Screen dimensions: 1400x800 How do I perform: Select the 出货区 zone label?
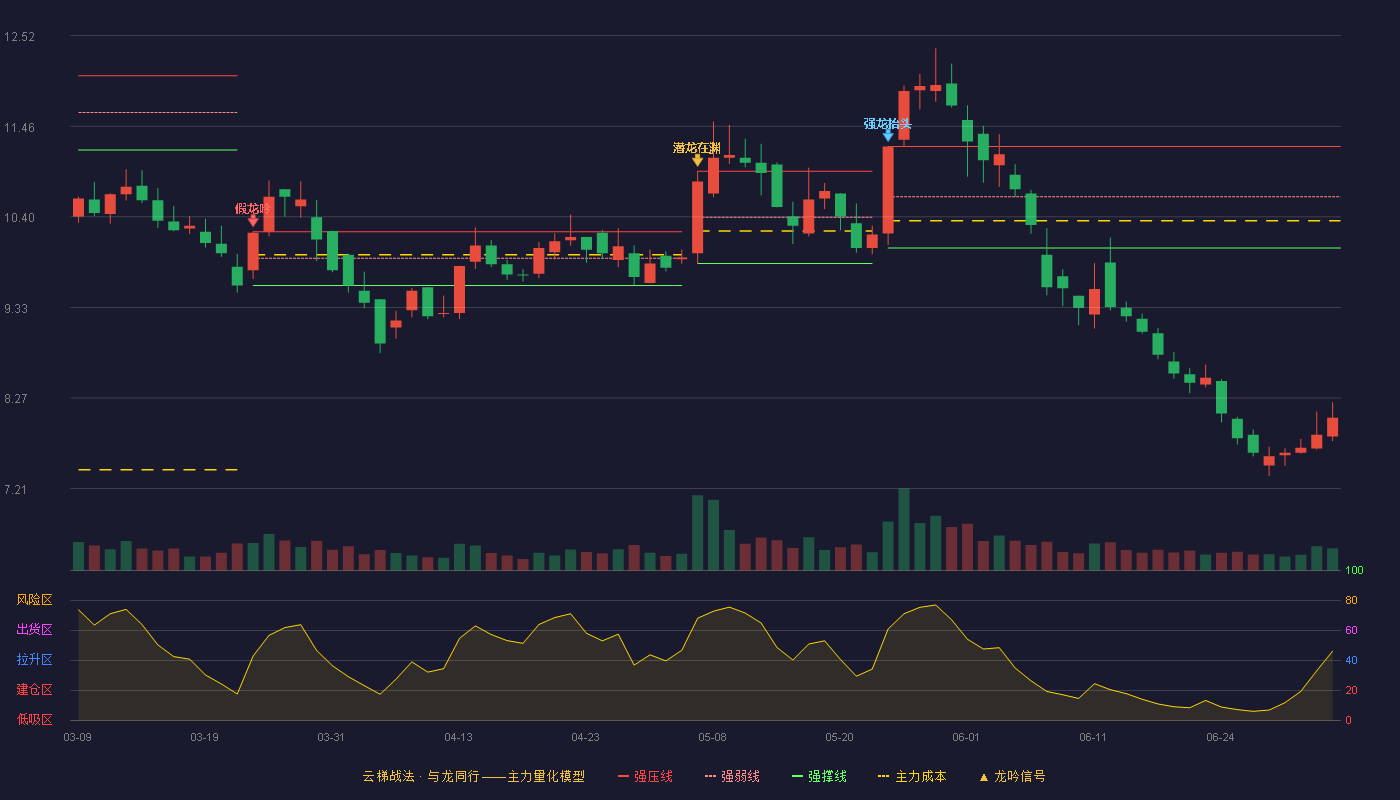click(x=34, y=630)
